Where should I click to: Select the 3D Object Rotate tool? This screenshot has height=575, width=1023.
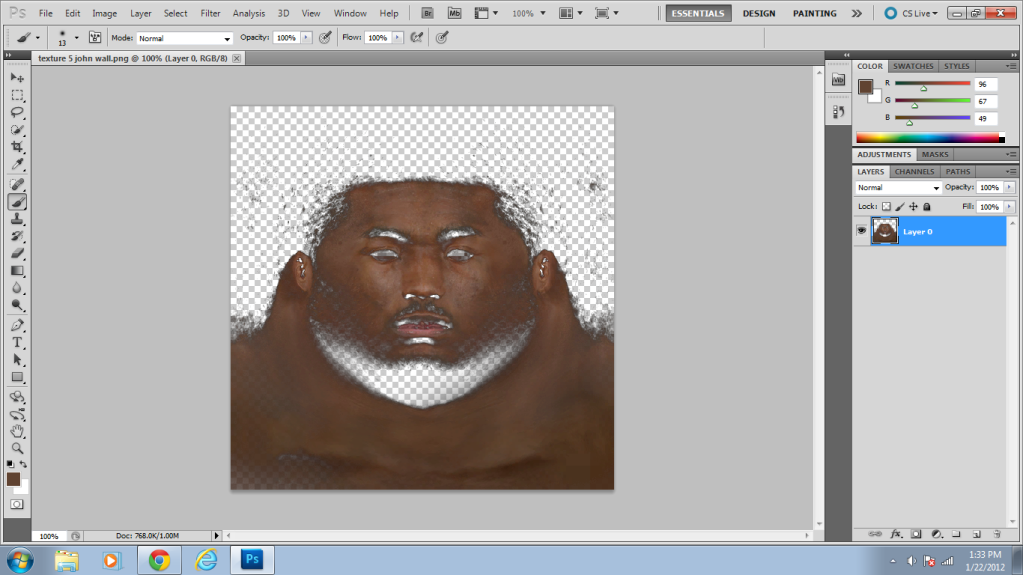click(17, 397)
